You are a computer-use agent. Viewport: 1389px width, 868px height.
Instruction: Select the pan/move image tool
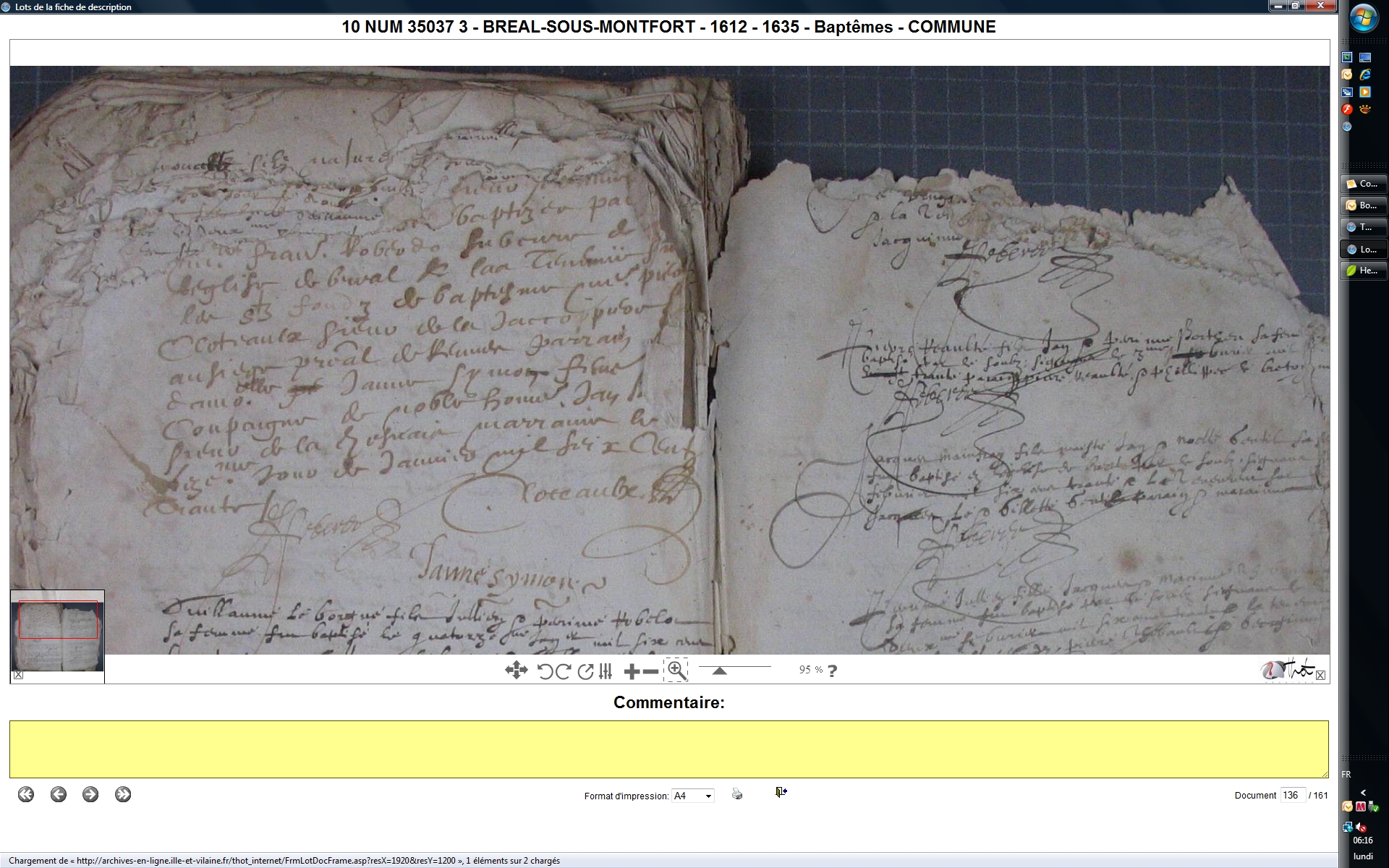tap(516, 671)
